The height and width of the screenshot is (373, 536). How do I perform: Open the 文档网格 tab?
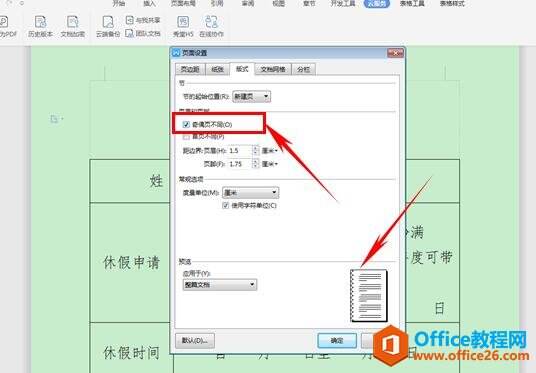tap(273, 69)
